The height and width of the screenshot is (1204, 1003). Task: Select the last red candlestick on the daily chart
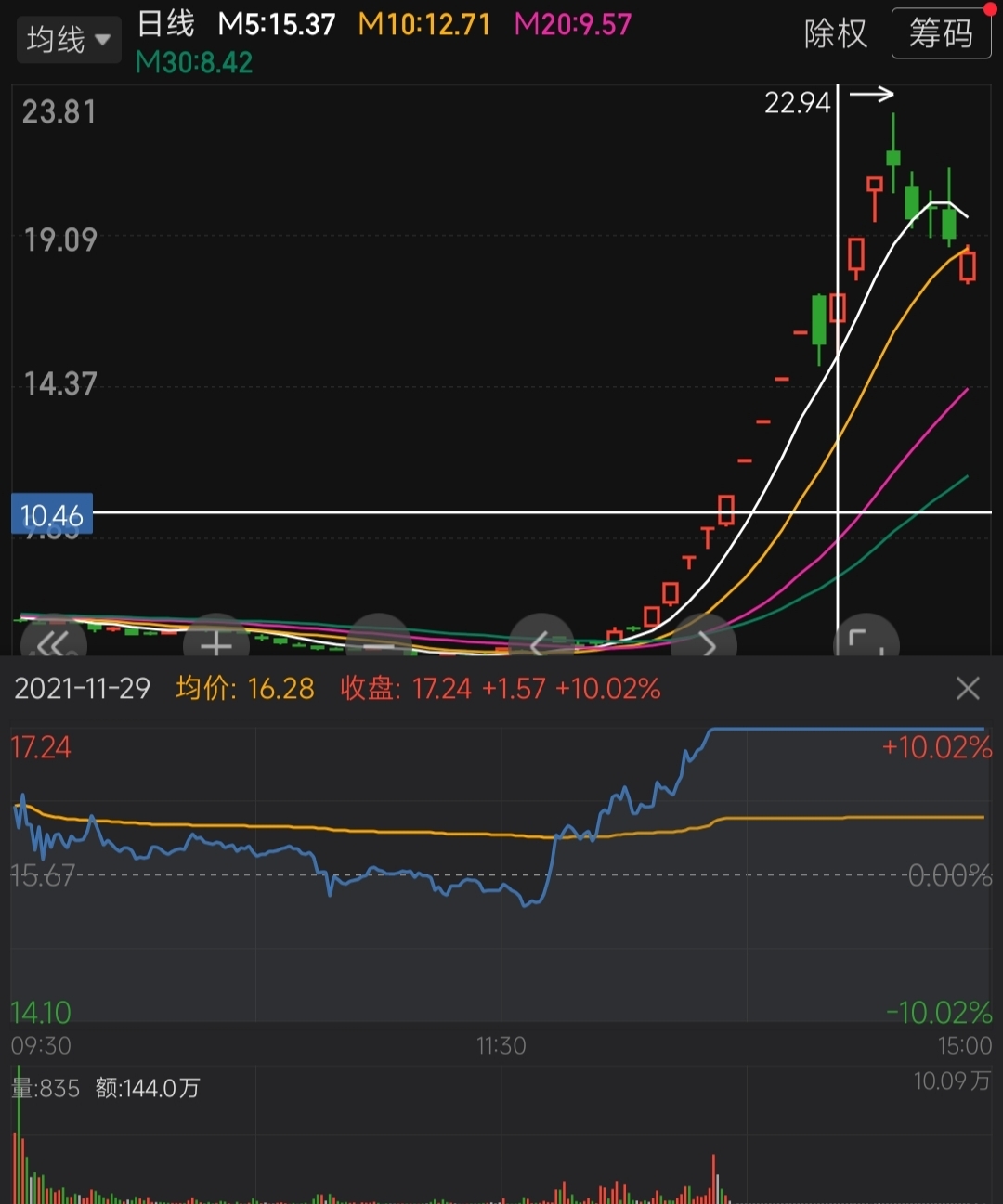click(x=968, y=265)
